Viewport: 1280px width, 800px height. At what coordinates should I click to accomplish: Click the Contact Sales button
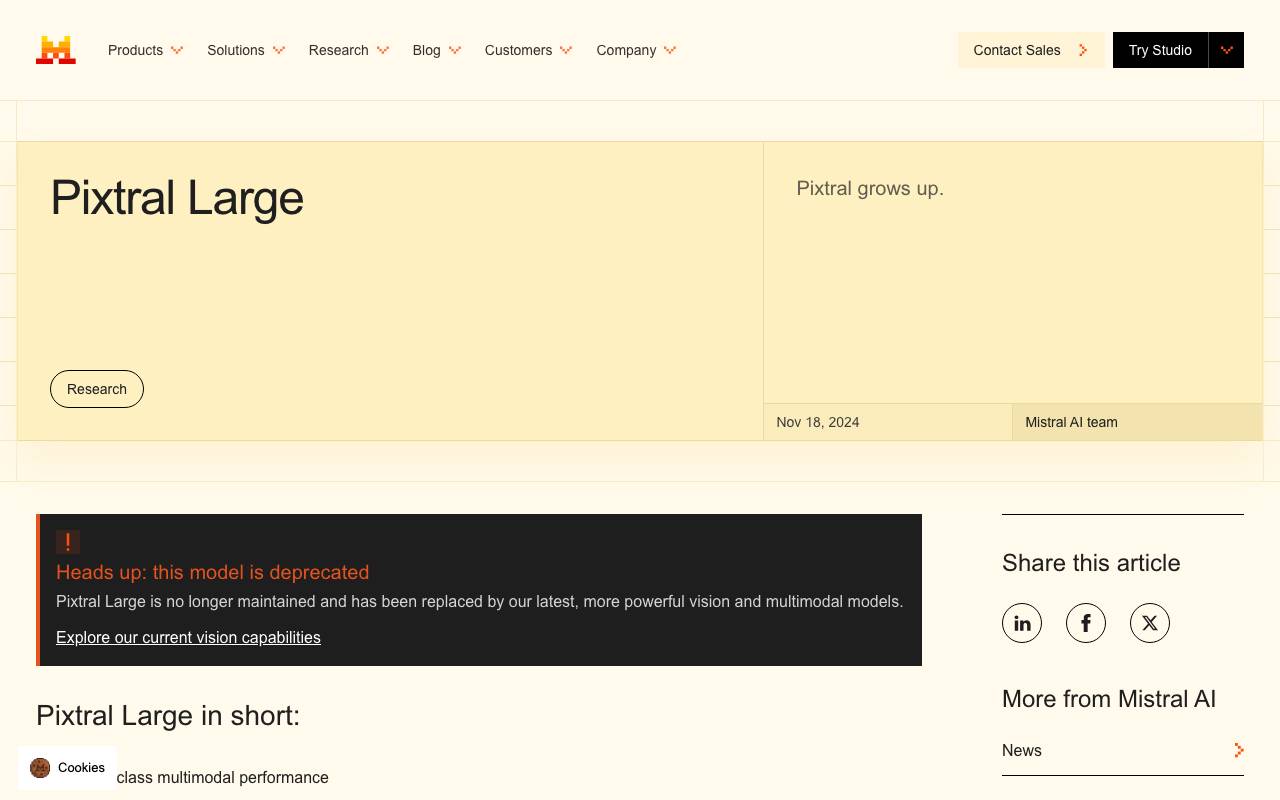click(x=1031, y=50)
